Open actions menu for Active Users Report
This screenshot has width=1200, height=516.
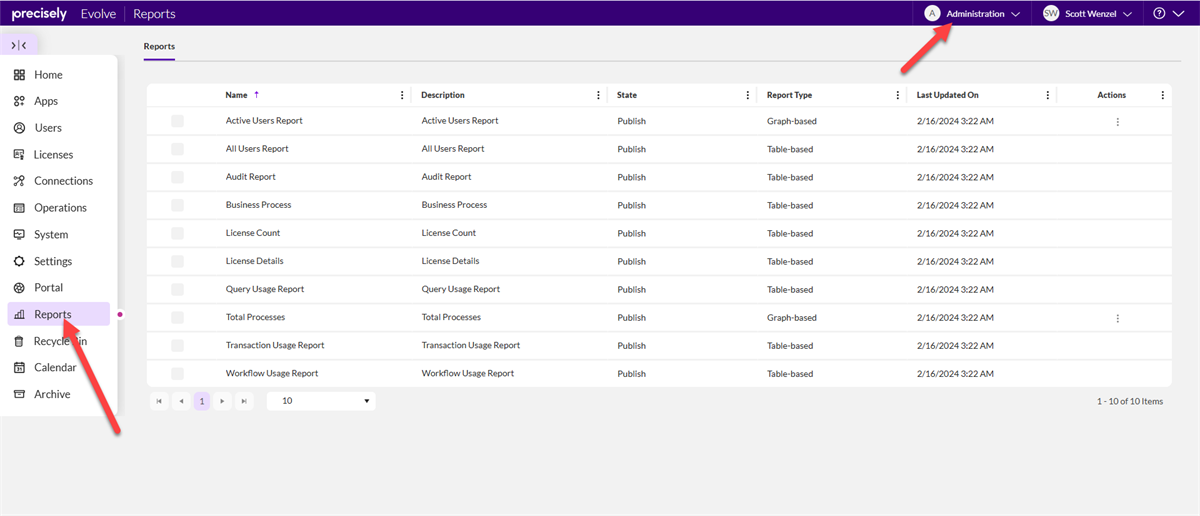pyautogui.click(x=1117, y=122)
